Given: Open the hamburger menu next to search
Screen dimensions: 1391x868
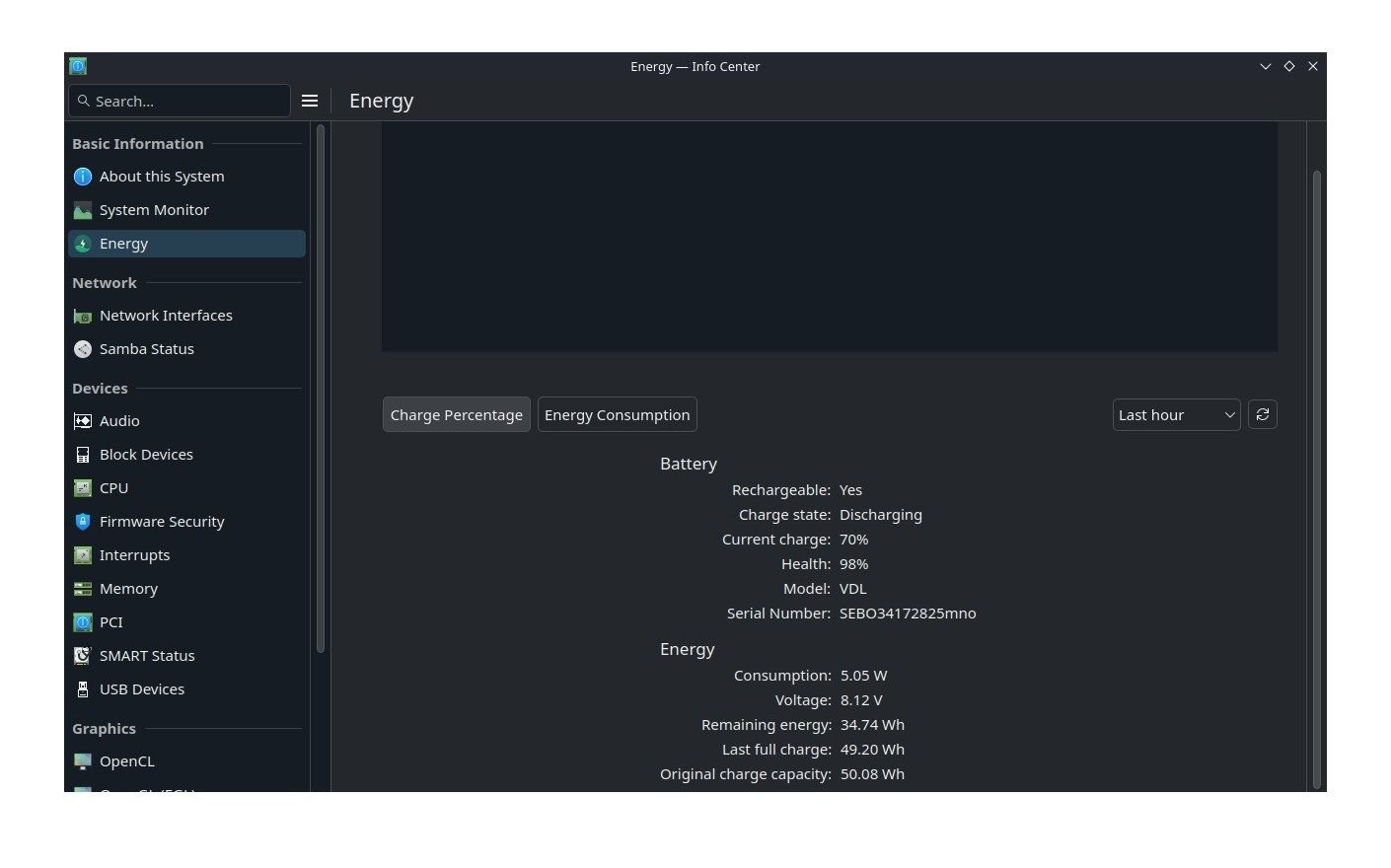Looking at the screenshot, I should (310, 101).
